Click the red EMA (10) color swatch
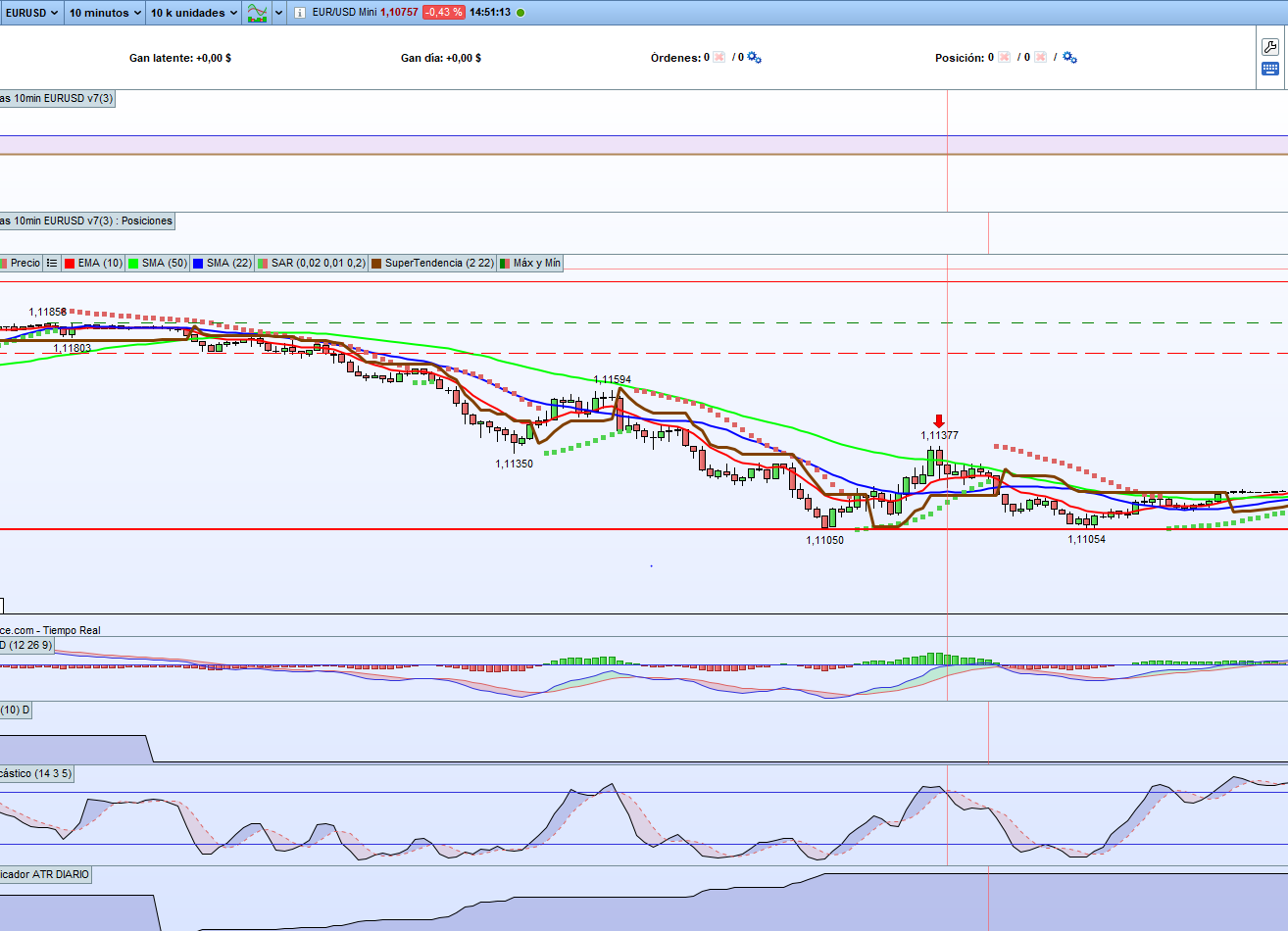 pyautogui.click(x=70, y=263)
